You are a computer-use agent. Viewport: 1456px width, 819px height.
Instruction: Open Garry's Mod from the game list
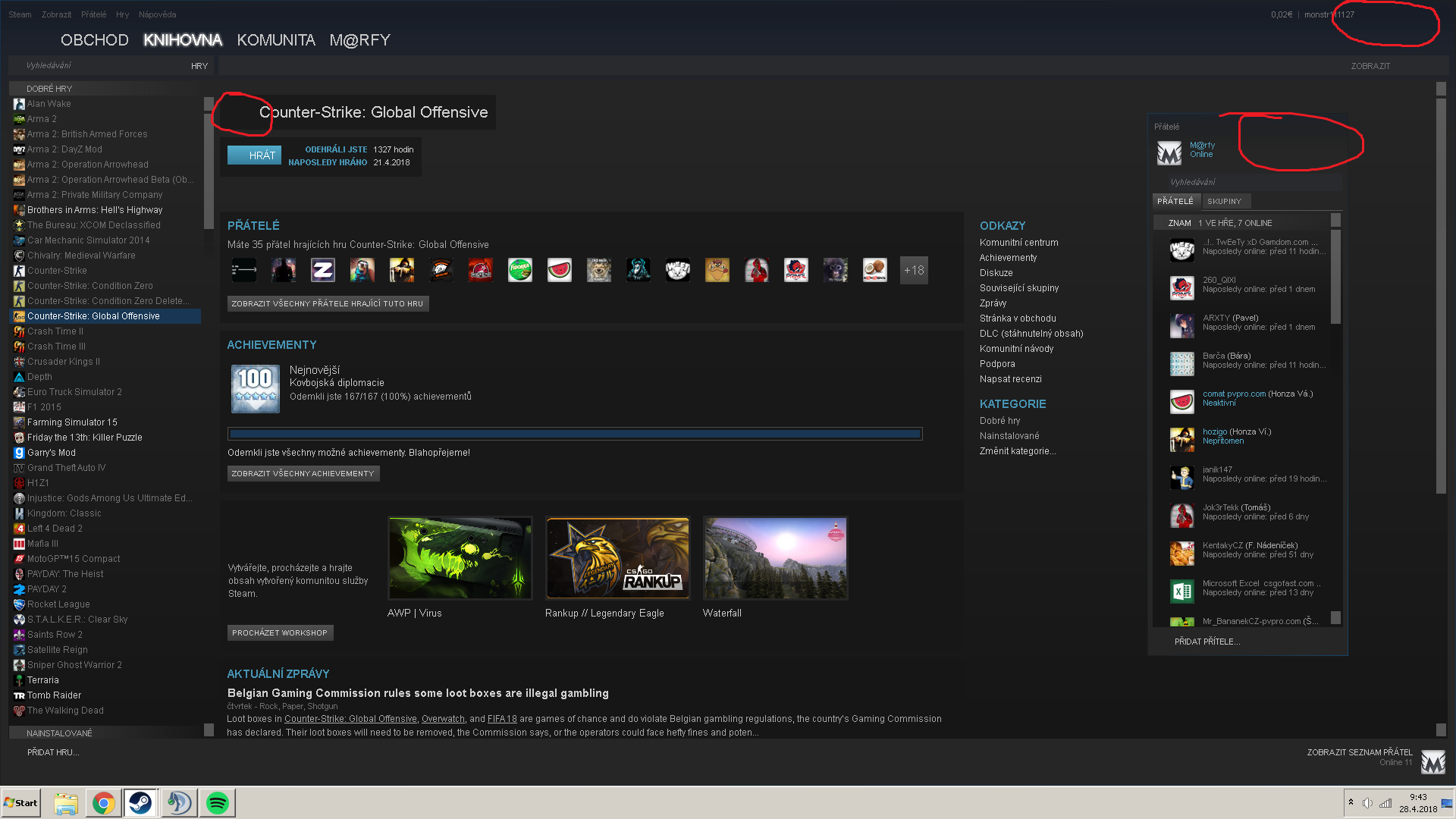click(x=51, y=453)
